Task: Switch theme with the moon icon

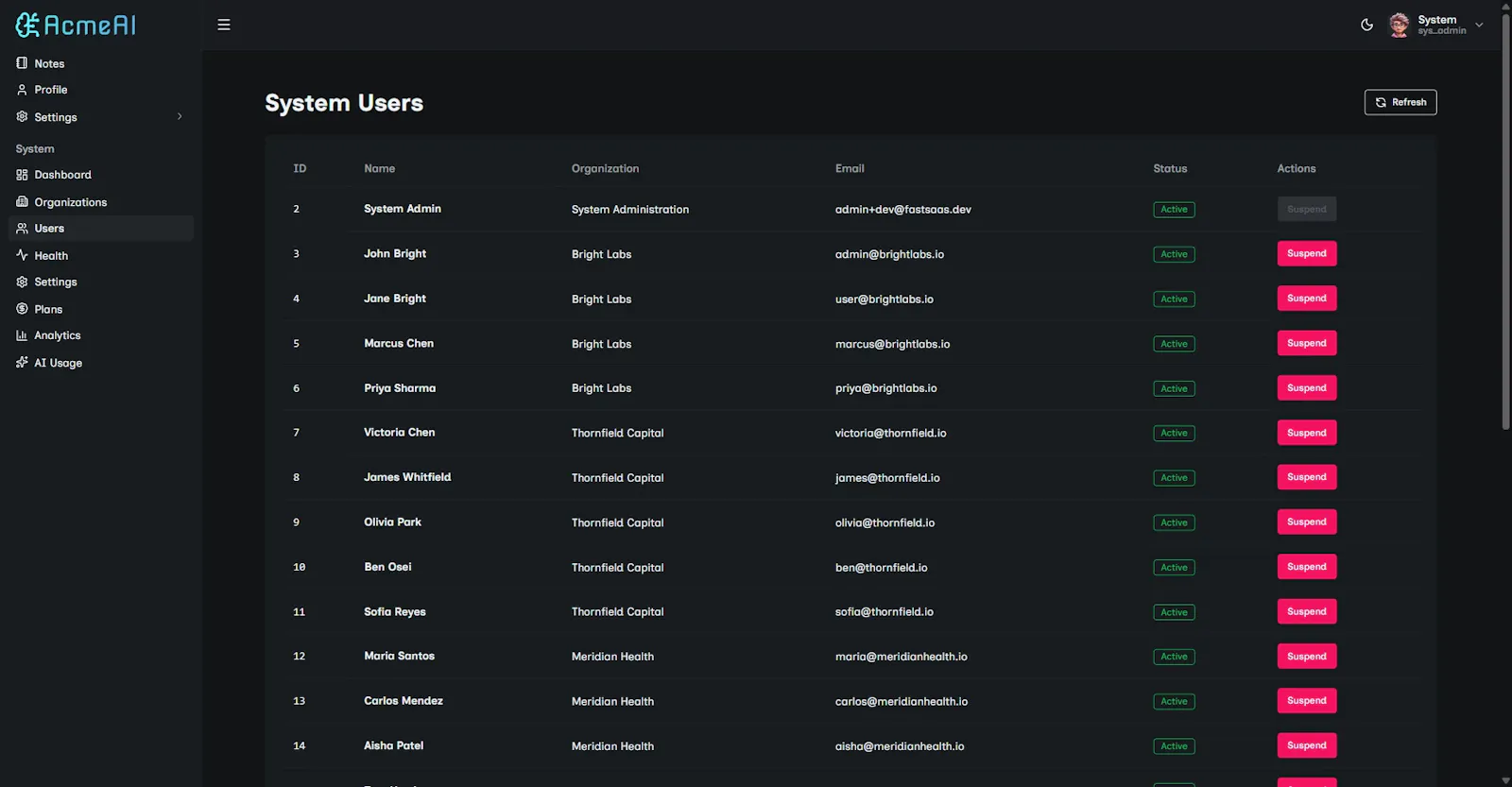Action: pos(1366,25)
